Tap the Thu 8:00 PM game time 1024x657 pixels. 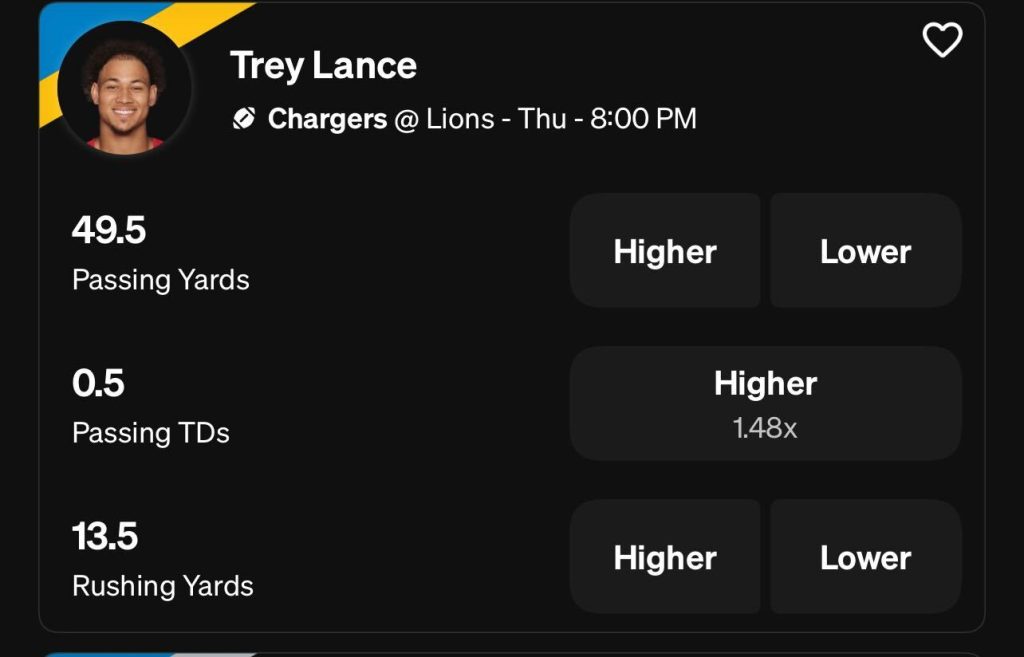pyautogui.click(x=607, y=119)
